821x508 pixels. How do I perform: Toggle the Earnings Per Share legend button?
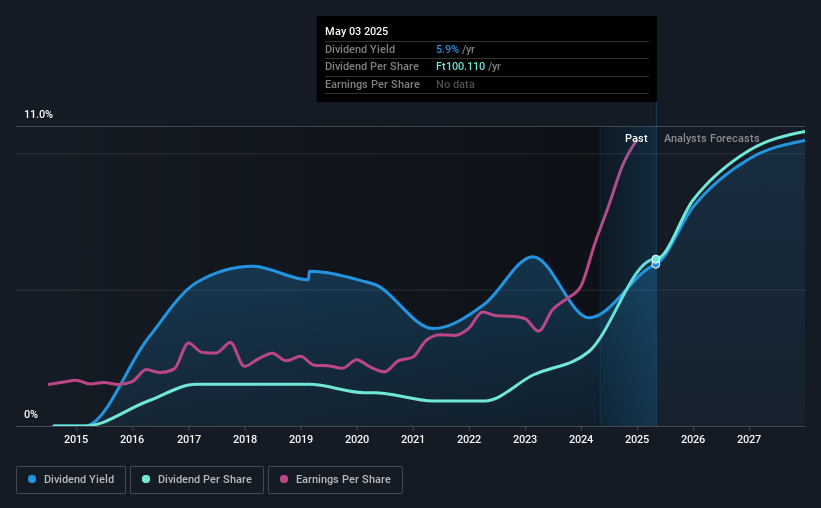[x=335, y=480]
